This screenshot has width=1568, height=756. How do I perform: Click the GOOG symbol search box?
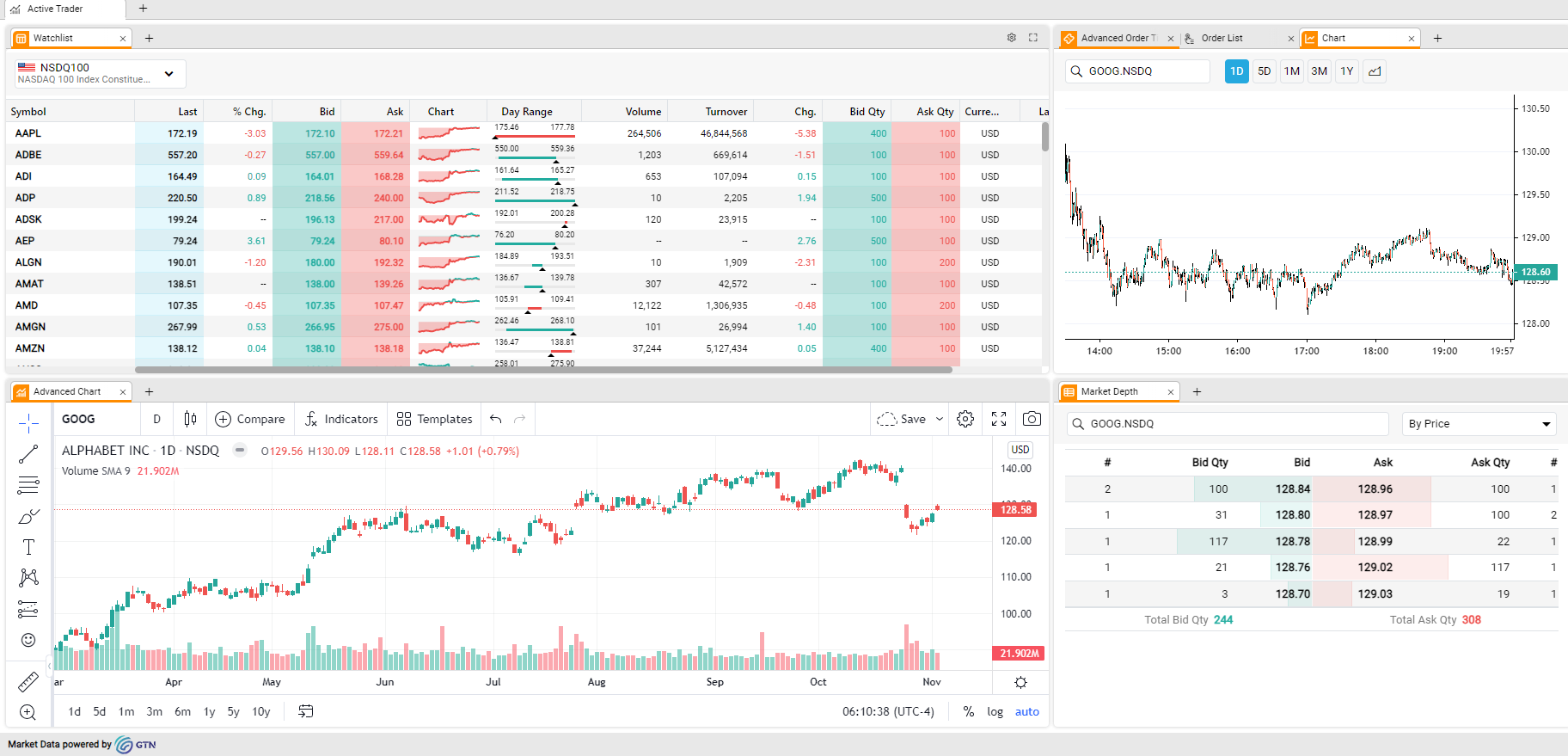96,419
